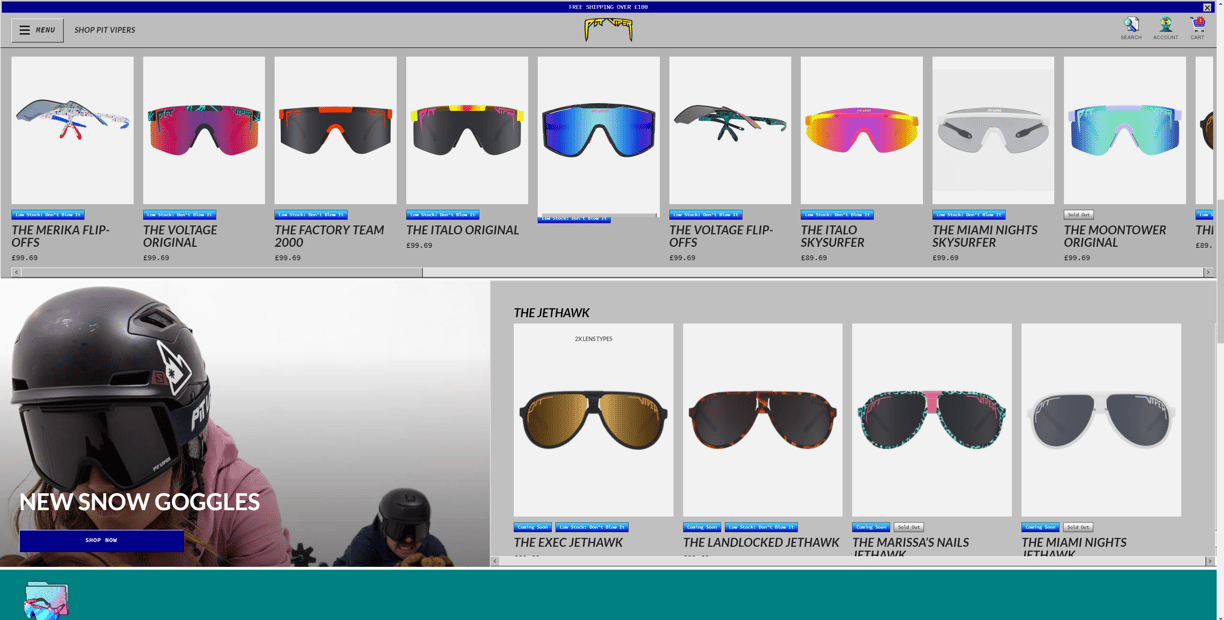Click the 'NEW SNOW GOGGLES' heading
1224x620 pixels.
coord(139,502)
